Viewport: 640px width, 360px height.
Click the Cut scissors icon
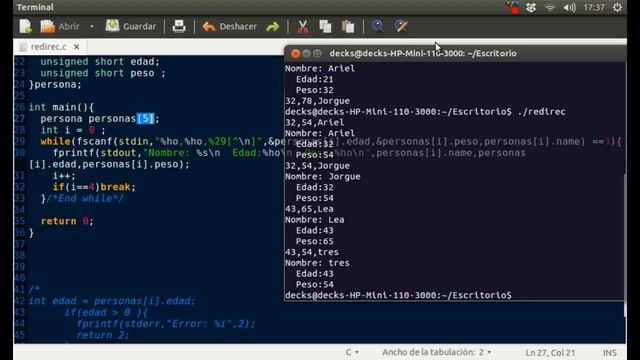(302, 27)
